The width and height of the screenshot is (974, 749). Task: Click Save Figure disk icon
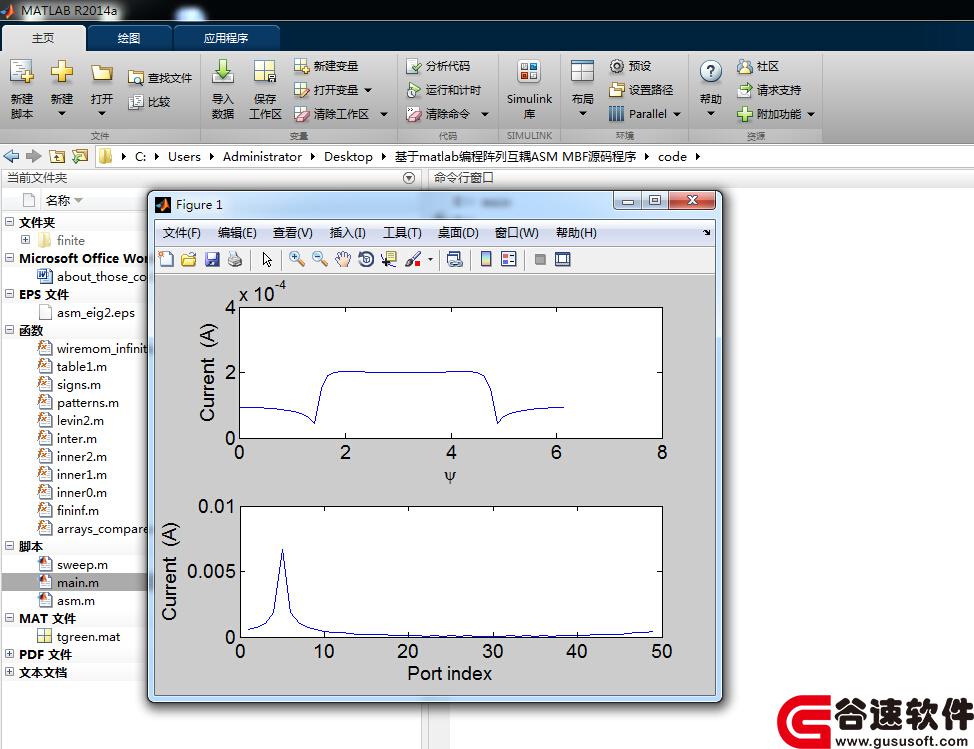click(212, 259)
